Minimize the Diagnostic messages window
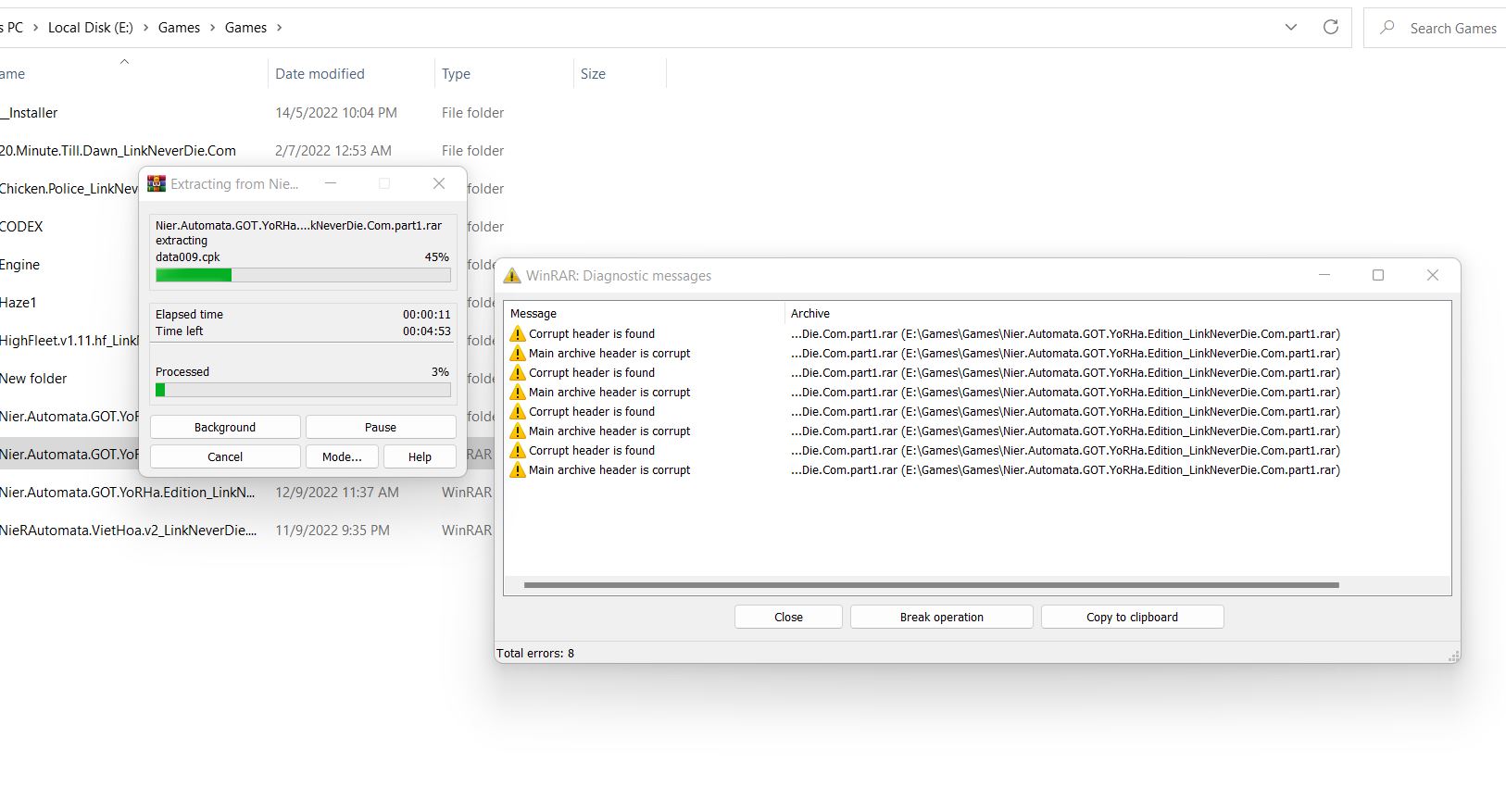This screenshot has height=812, width=1506. (1324, 275)
